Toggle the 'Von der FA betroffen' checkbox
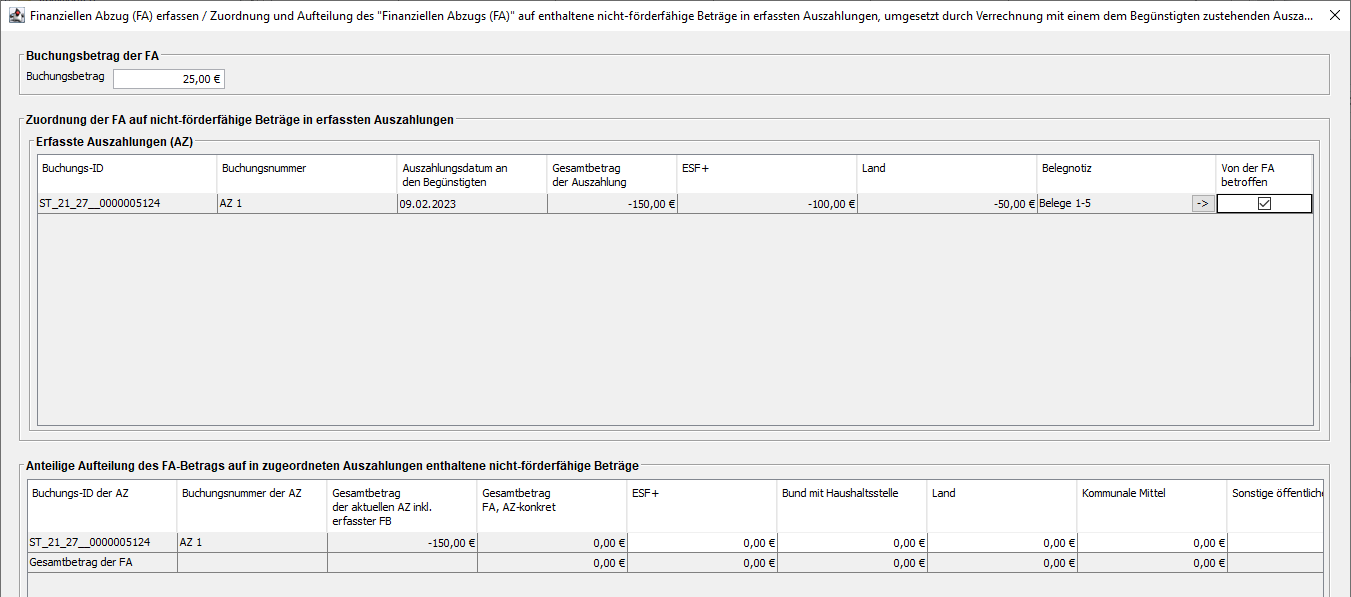1351x597 pixels. tap(1264, 204)
